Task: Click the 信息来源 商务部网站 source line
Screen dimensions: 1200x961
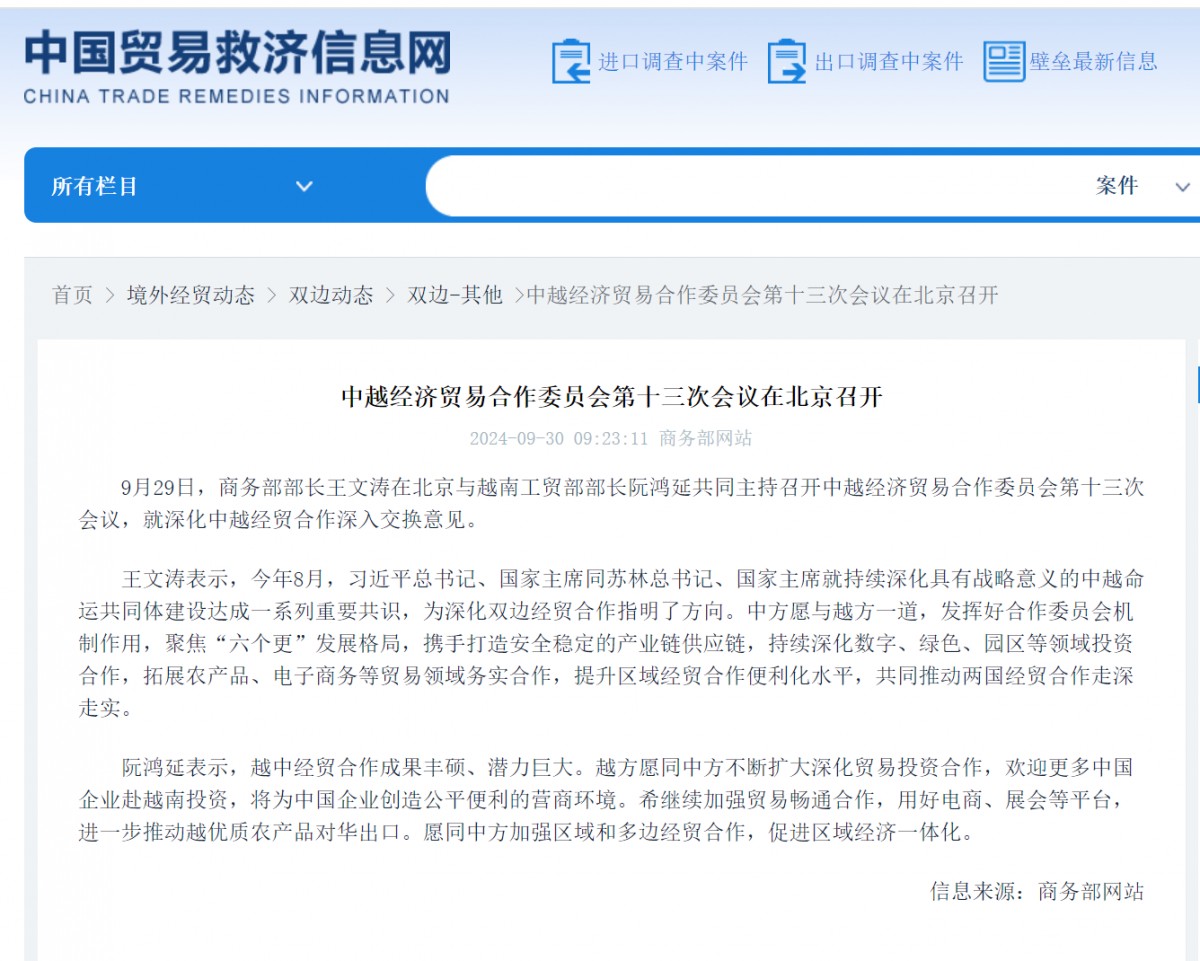Action: pyautogui.click(x=1036, y=891)
